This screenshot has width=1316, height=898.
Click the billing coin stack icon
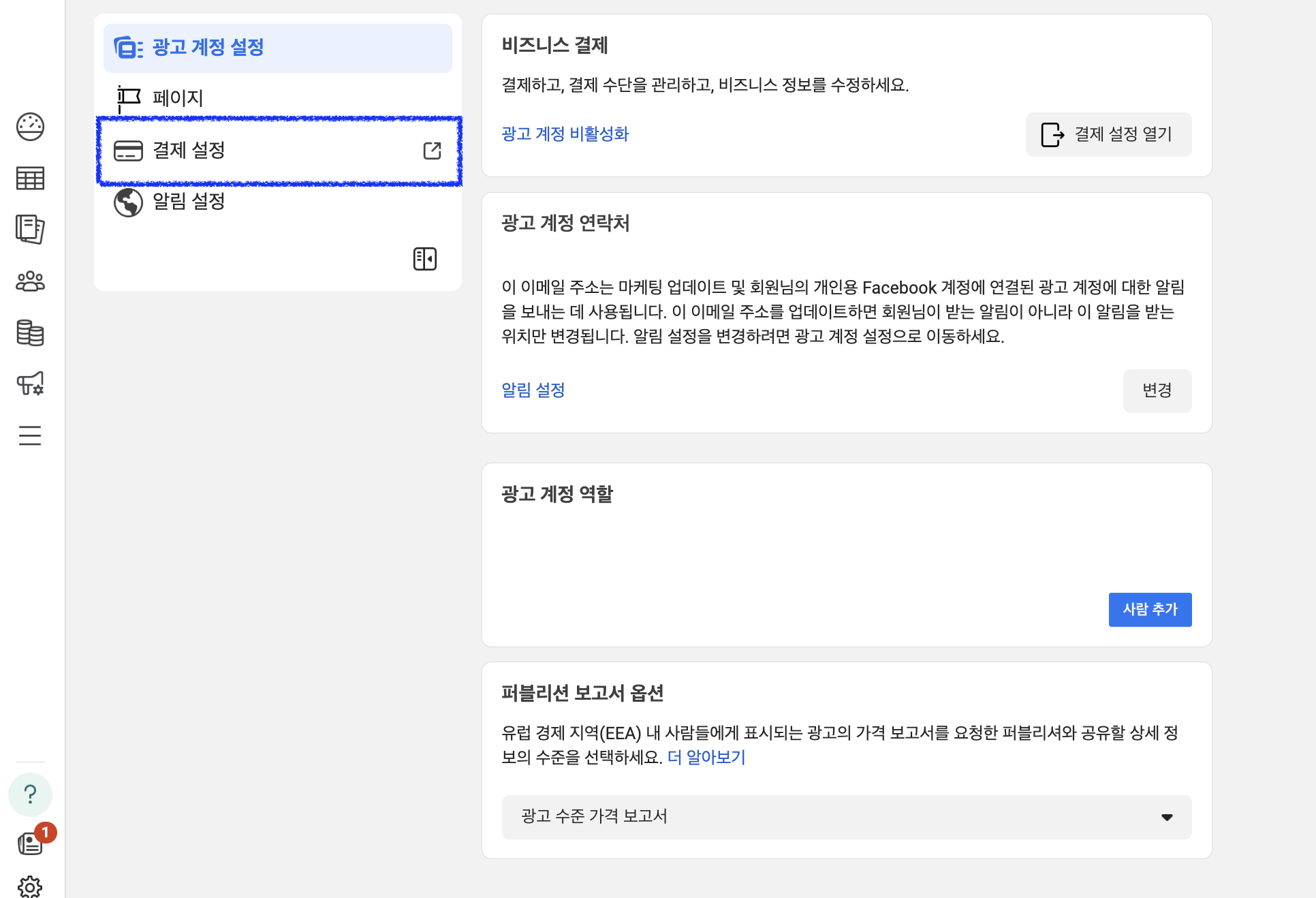[30, 332]
